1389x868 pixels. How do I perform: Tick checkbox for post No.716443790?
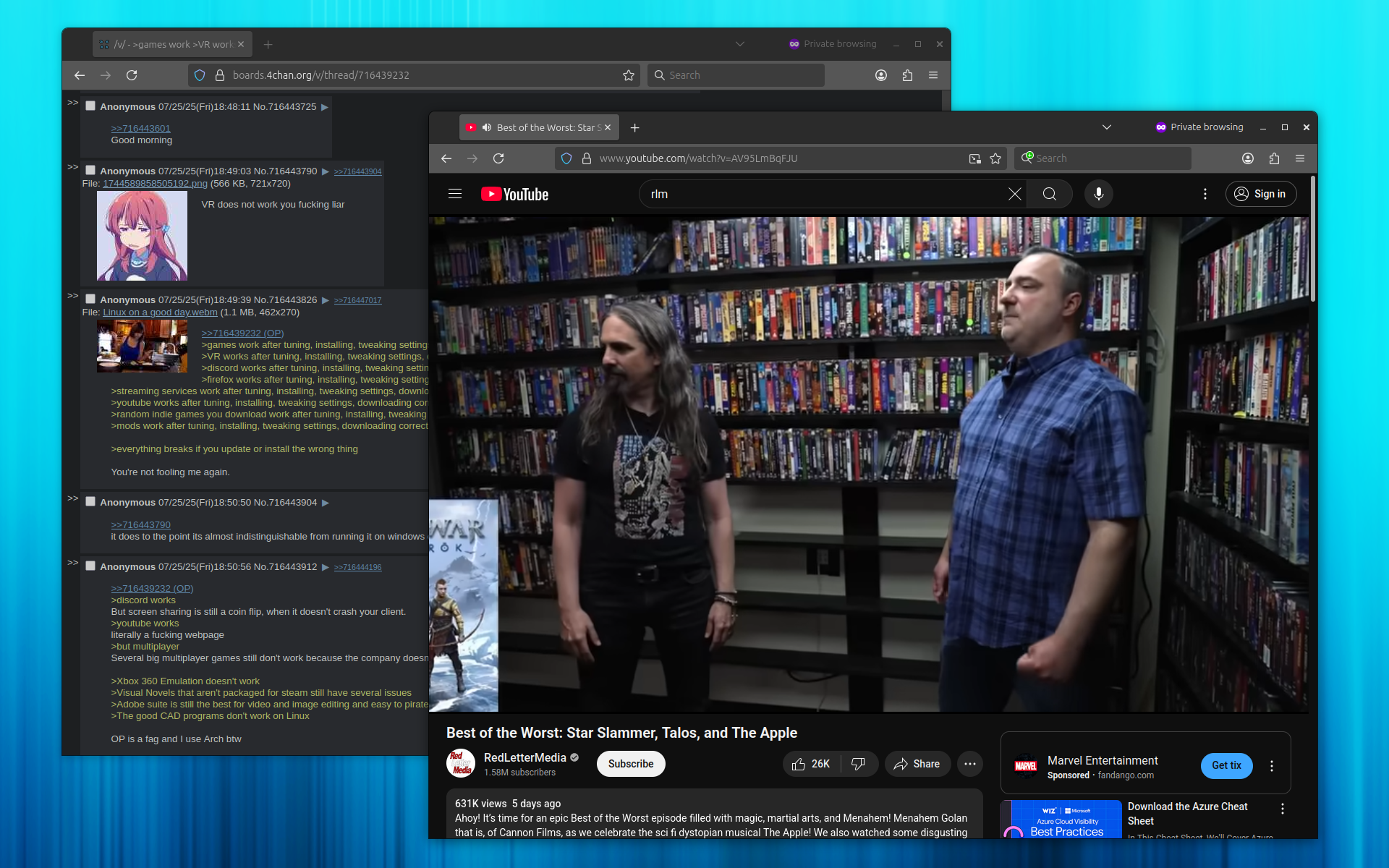[90, 170]
